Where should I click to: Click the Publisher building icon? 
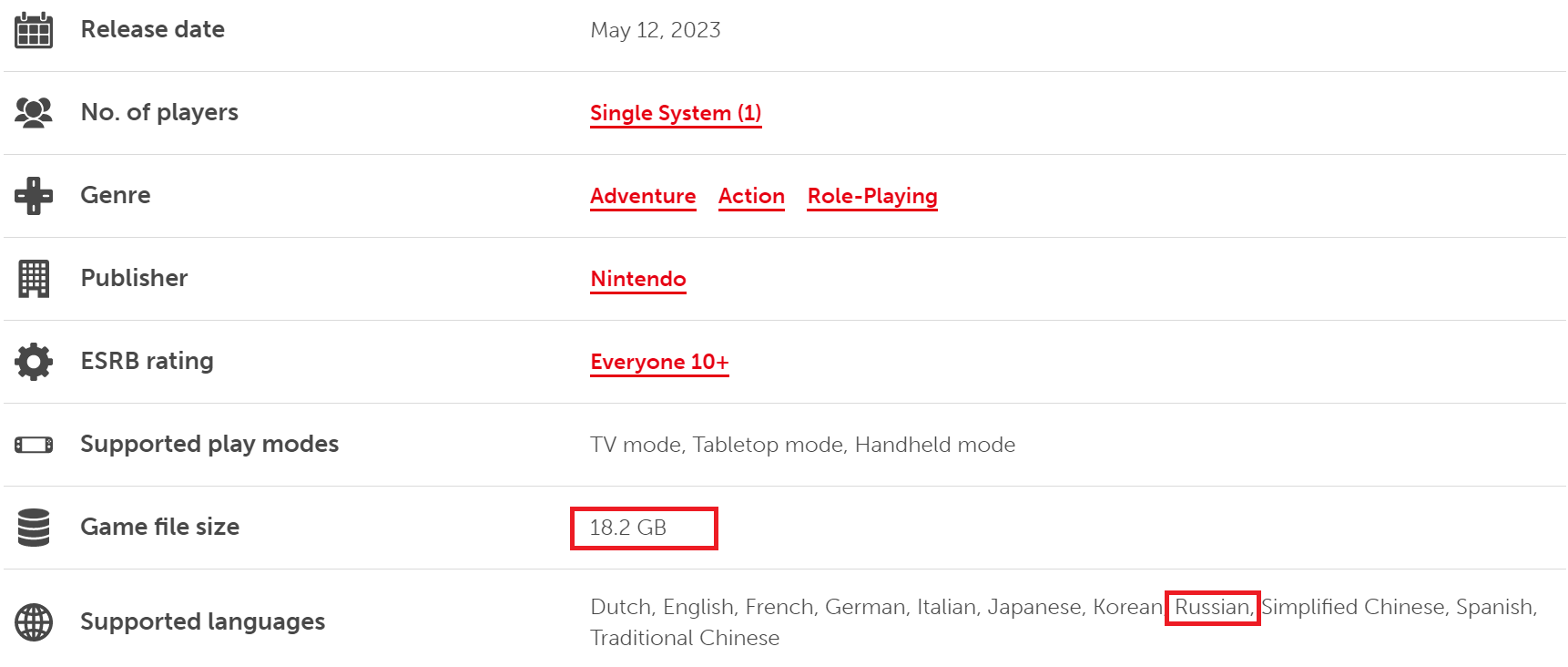pos(34,279)
